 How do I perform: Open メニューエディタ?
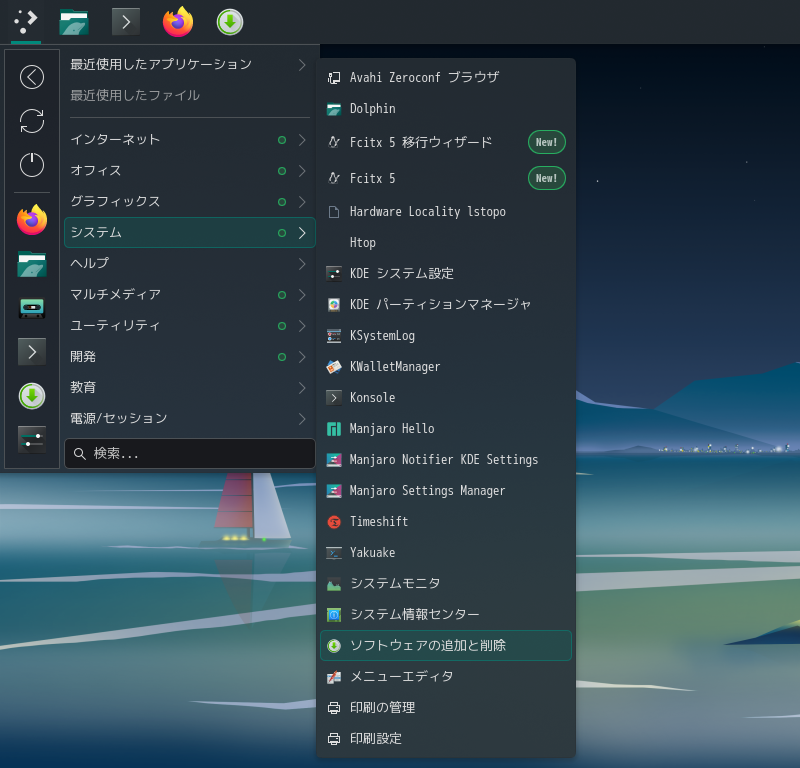[x=445, y=677]
